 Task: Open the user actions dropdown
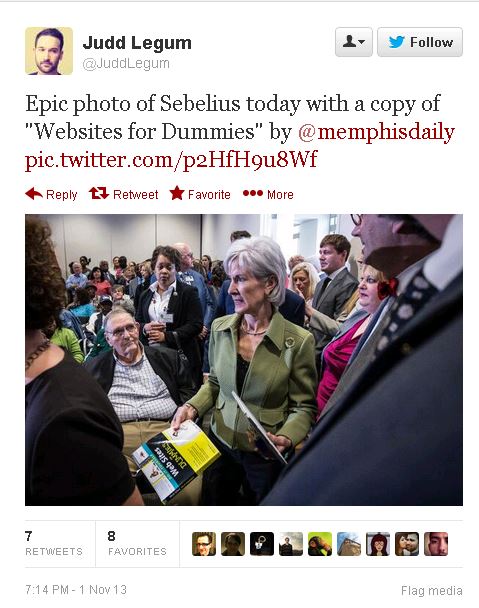click(354, 42)
